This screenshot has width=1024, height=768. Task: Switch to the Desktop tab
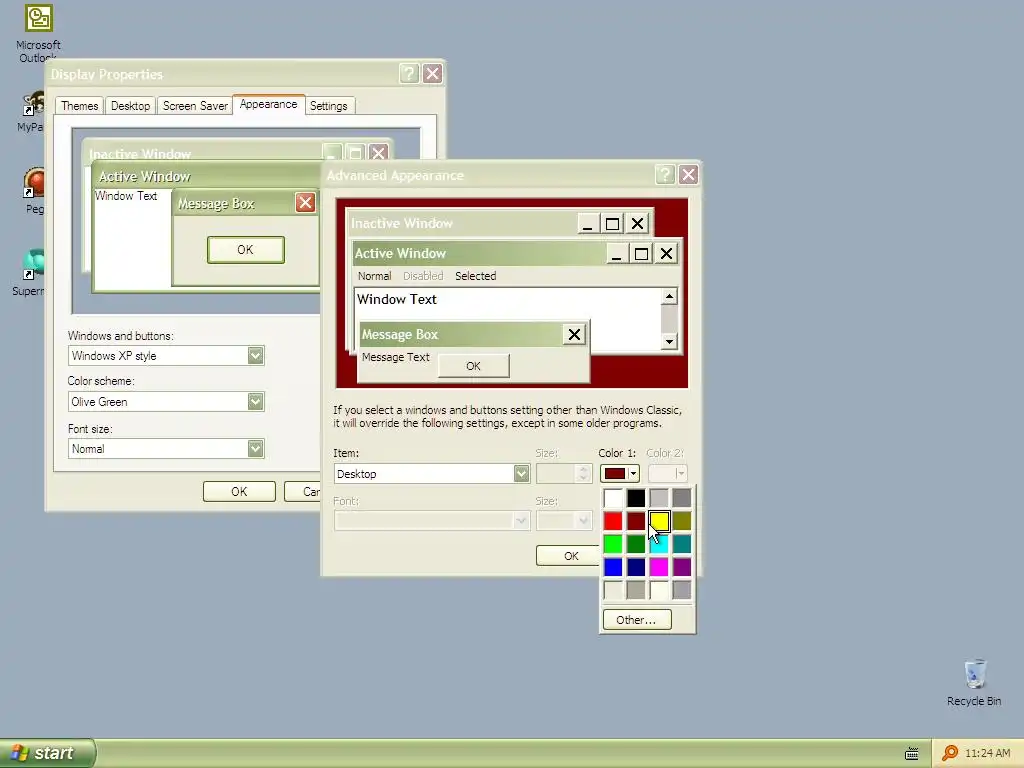click(x=131, y=106)
